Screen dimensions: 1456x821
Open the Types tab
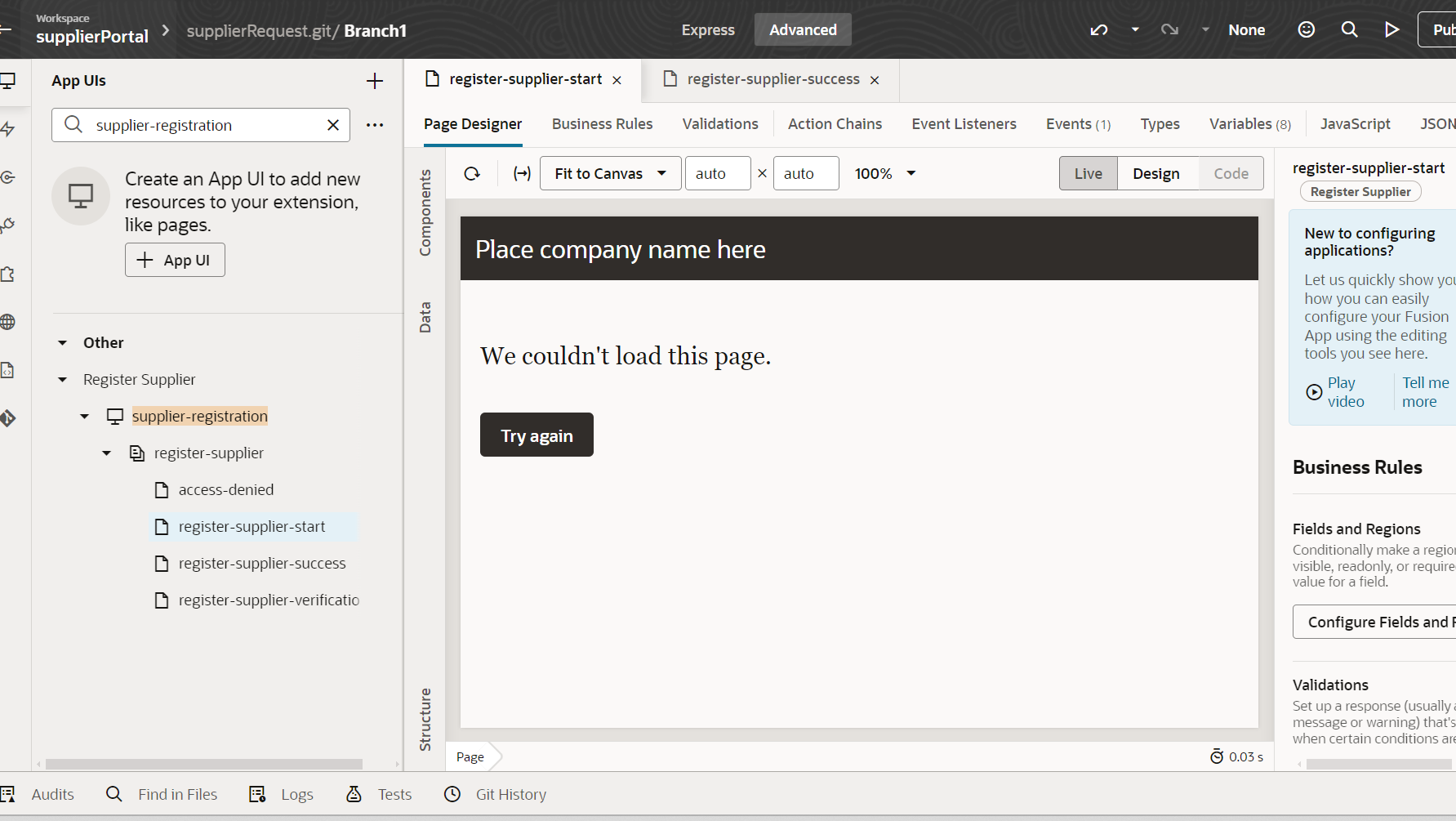[x=1160, y=124]
